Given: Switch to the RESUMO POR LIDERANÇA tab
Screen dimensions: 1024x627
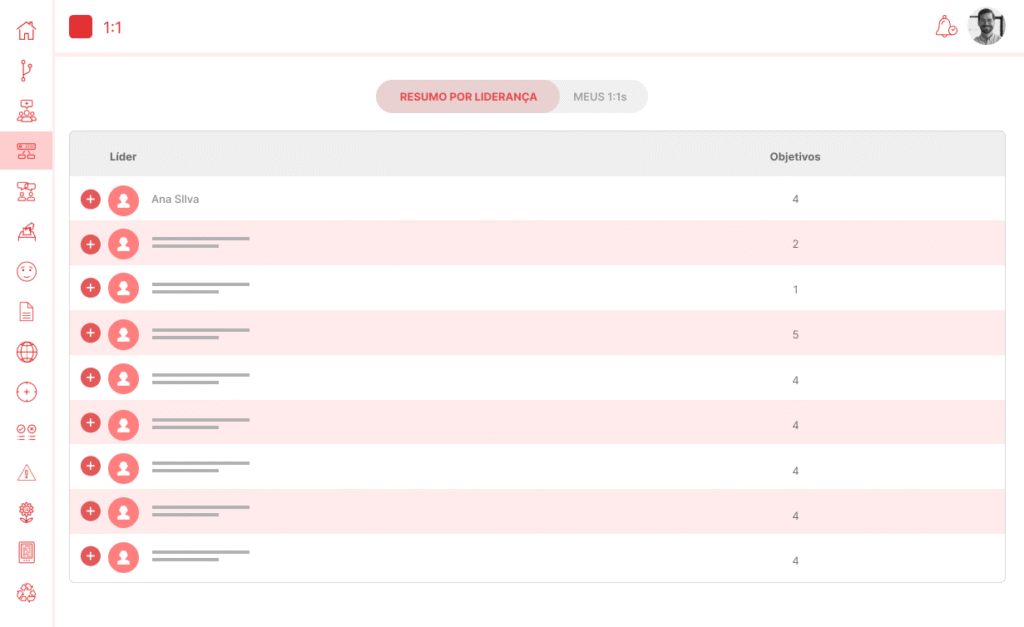Looking at the screenshot, I should coord(468,97).
